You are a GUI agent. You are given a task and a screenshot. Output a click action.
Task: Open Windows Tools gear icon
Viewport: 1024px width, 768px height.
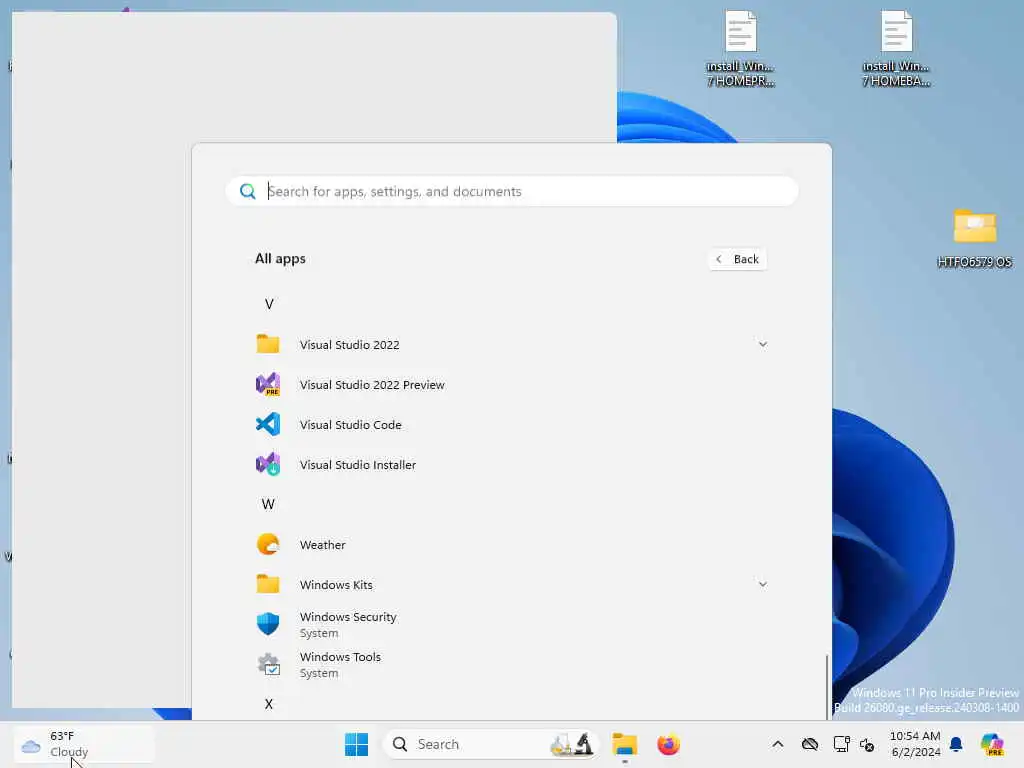[268, 664]
